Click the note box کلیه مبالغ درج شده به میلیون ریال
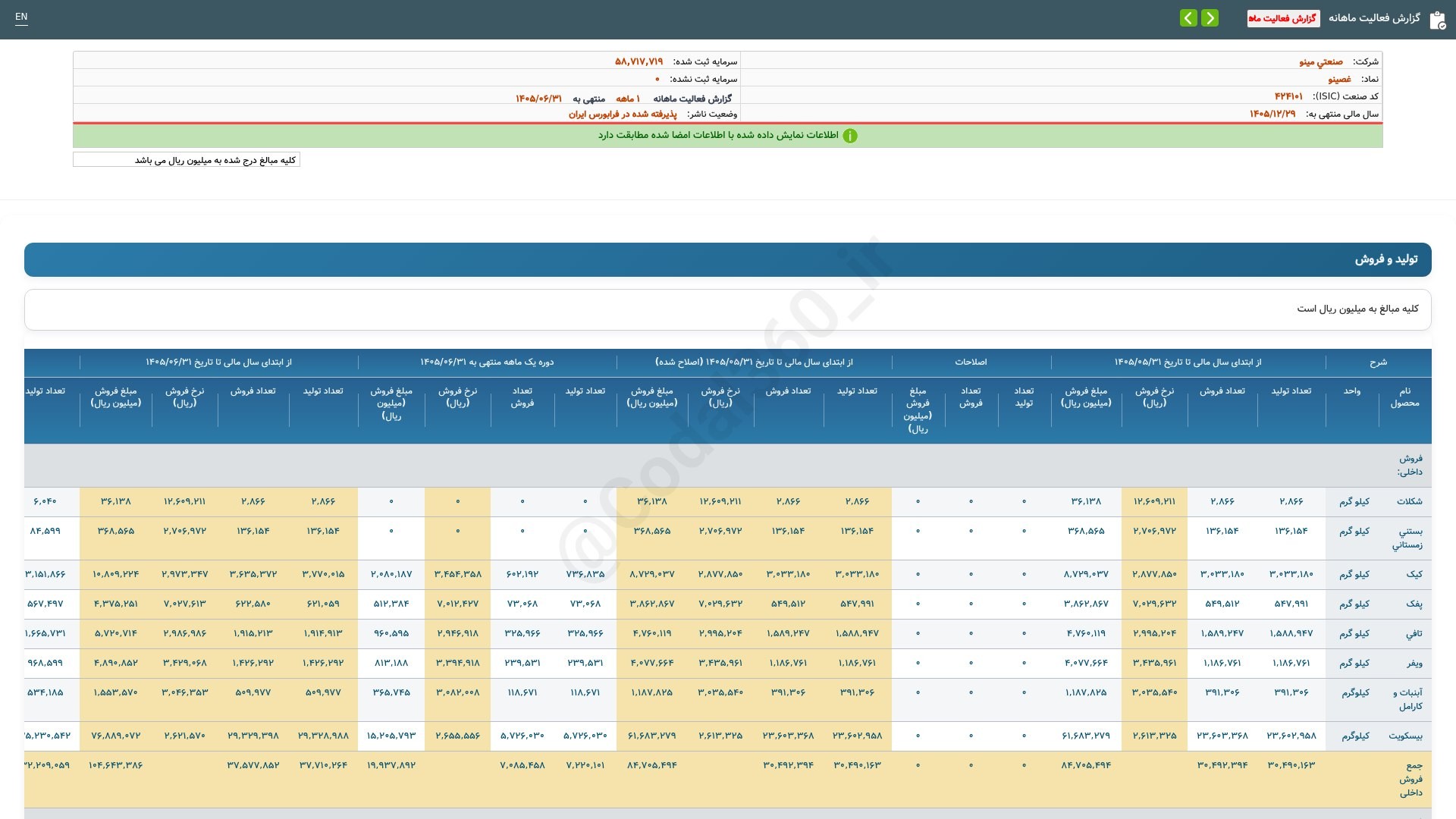 (x=187, y=160)
